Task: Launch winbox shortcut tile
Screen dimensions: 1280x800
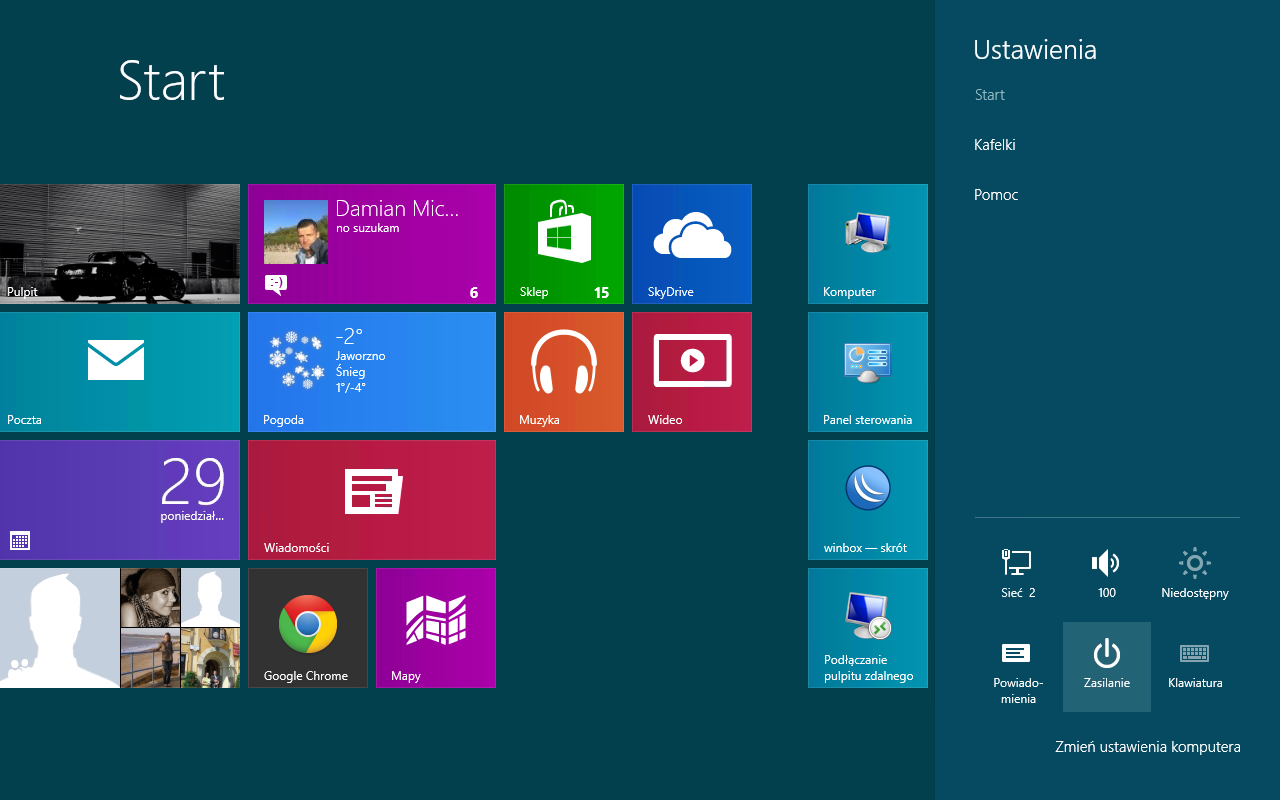Action: click(x=867, y=499)
